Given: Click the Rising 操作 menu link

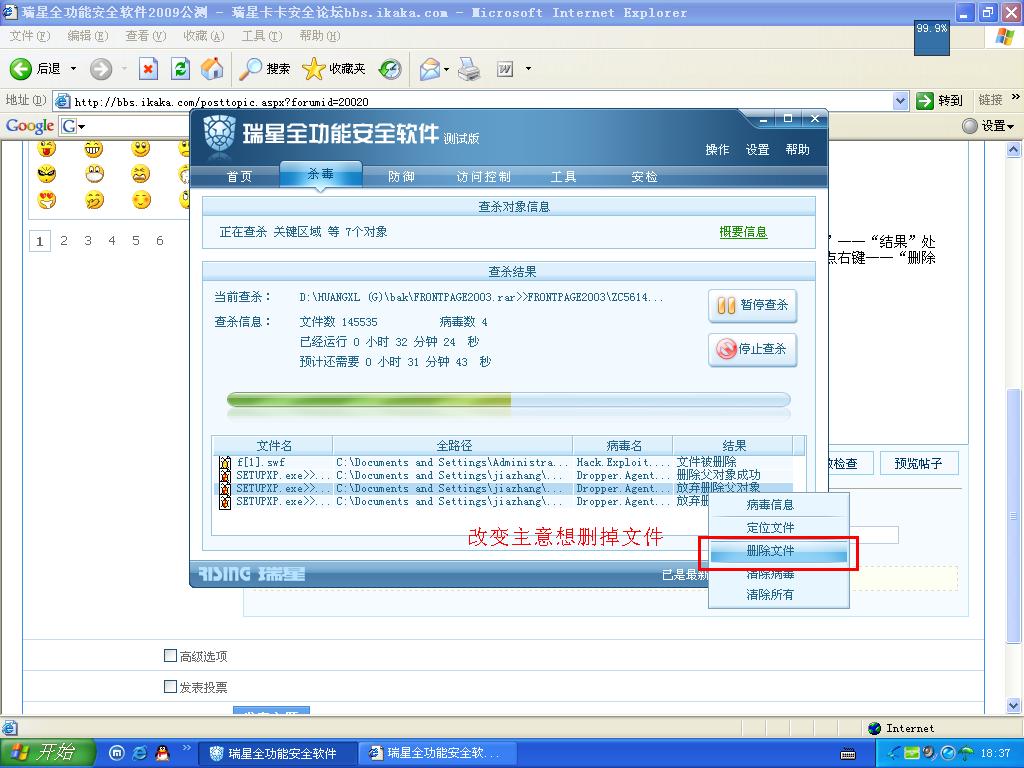Looking at the screenshot, I should pos(717,150).
